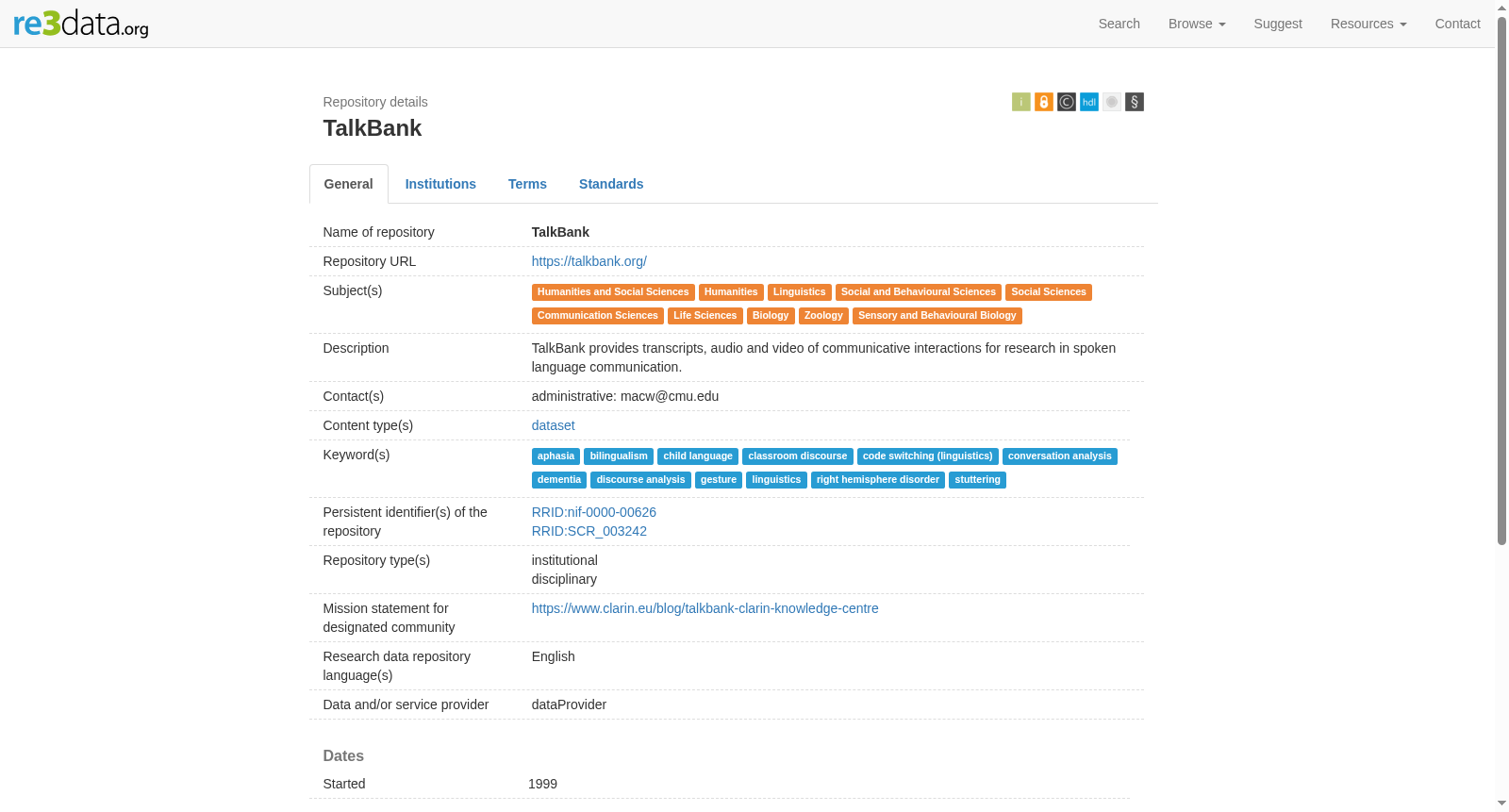
Task: Click the green information badge icon
Action: tap(1021, 102)
